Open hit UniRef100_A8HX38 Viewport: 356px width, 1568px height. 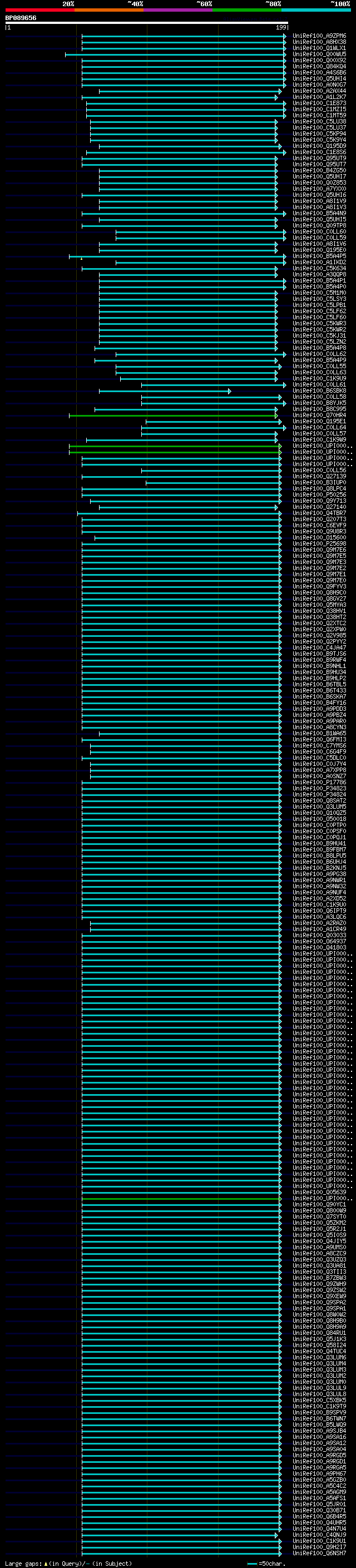(x=319, y=42)
